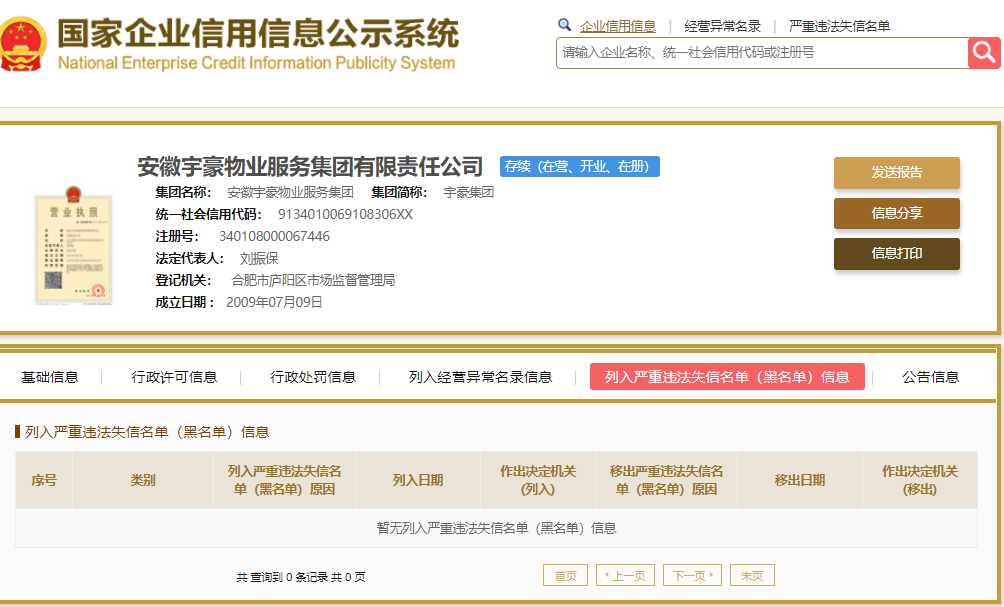Click the 下一页 next page button
Image resolution: width=1004 pixels, height=607 pixels.
tap(693, 576)
